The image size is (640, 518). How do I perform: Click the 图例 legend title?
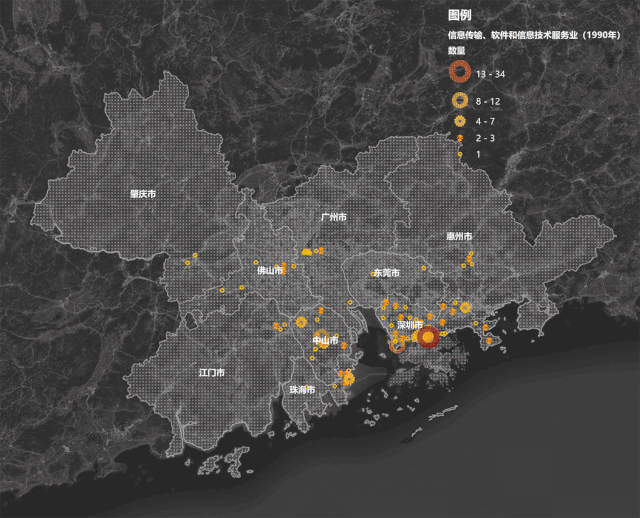[x=460, y=16]
